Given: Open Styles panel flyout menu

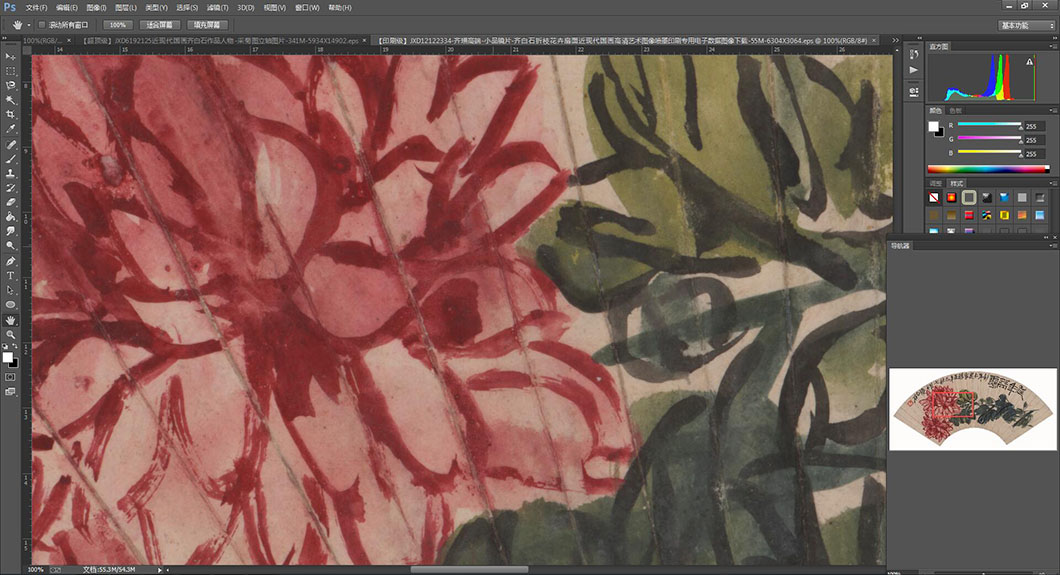Looking at the screenshot, I should pos(1053,183).
